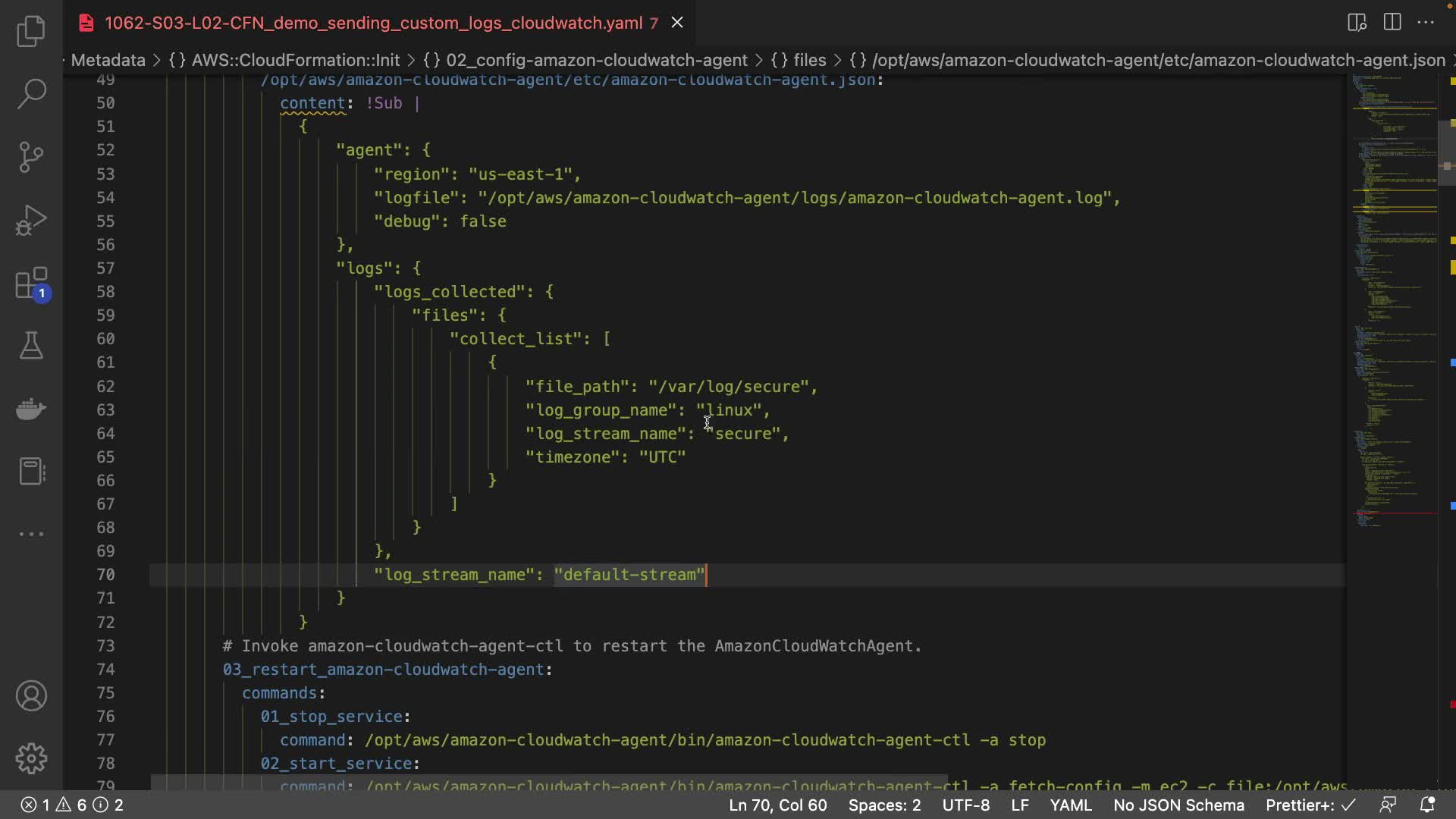Open the Extensions view with badge

point(31,284)
